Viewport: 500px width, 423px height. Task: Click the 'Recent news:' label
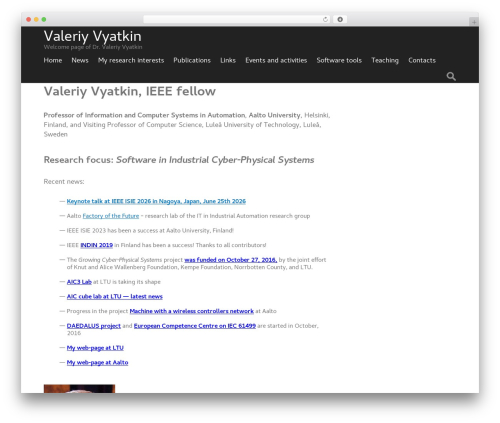(x=64, y=182)
